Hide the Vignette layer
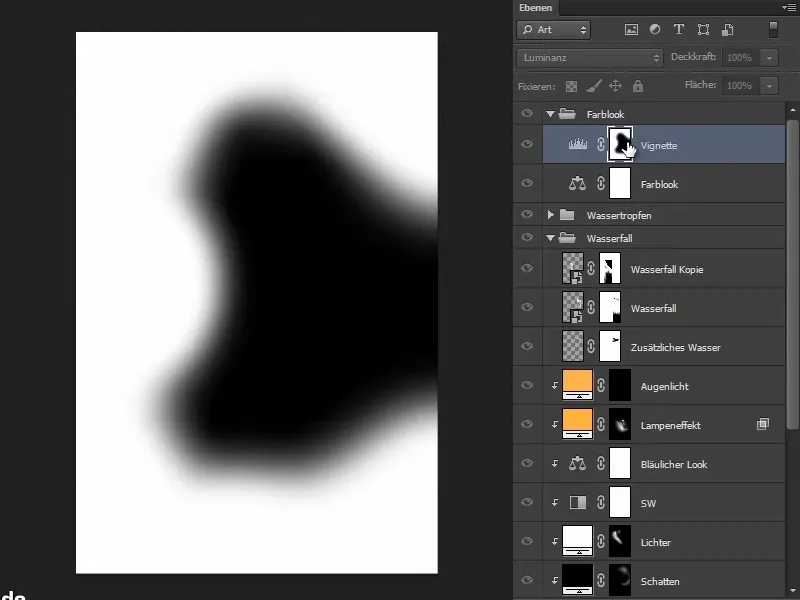 [527, 144]
